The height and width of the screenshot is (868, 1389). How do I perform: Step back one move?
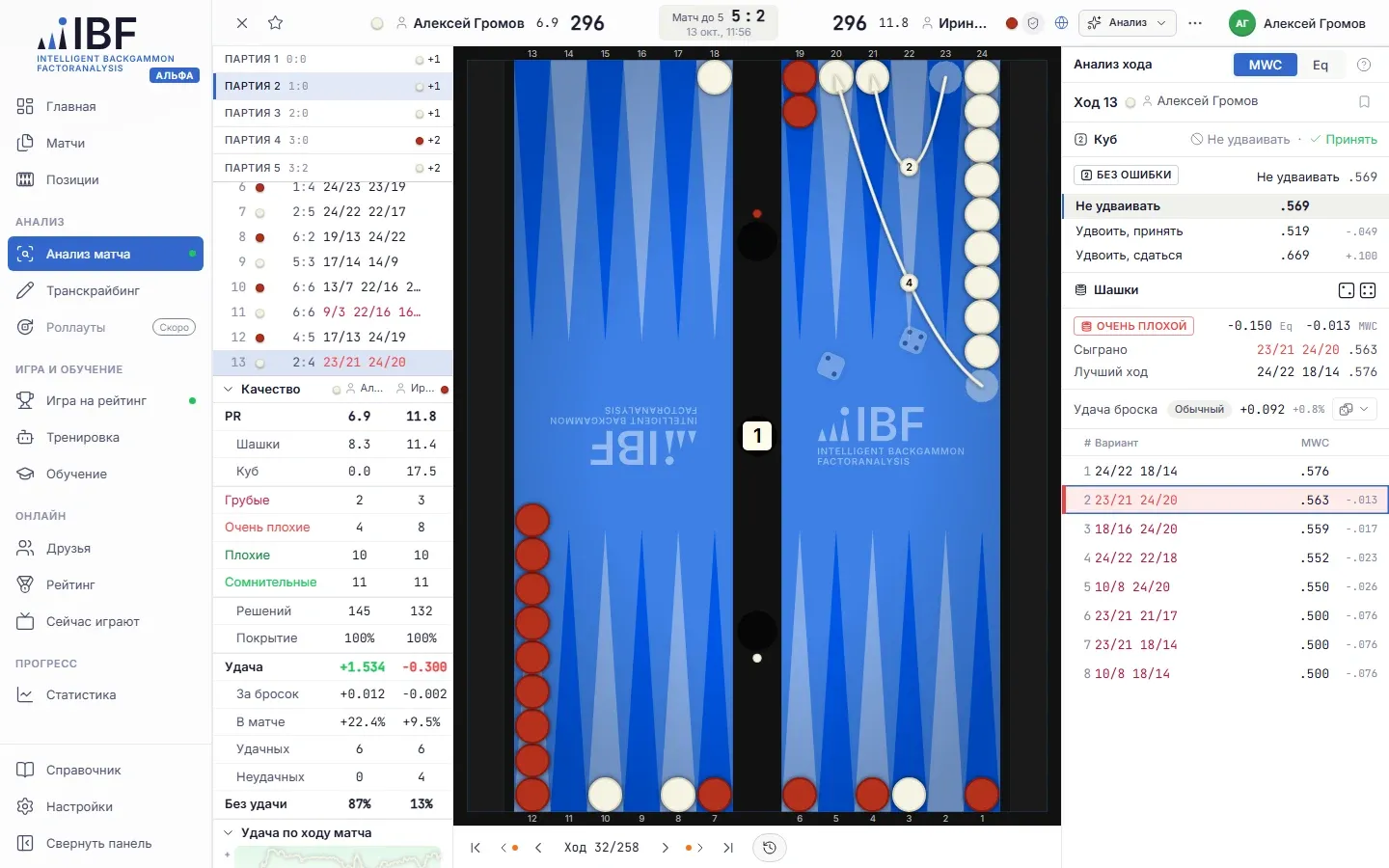coord(538,848)
